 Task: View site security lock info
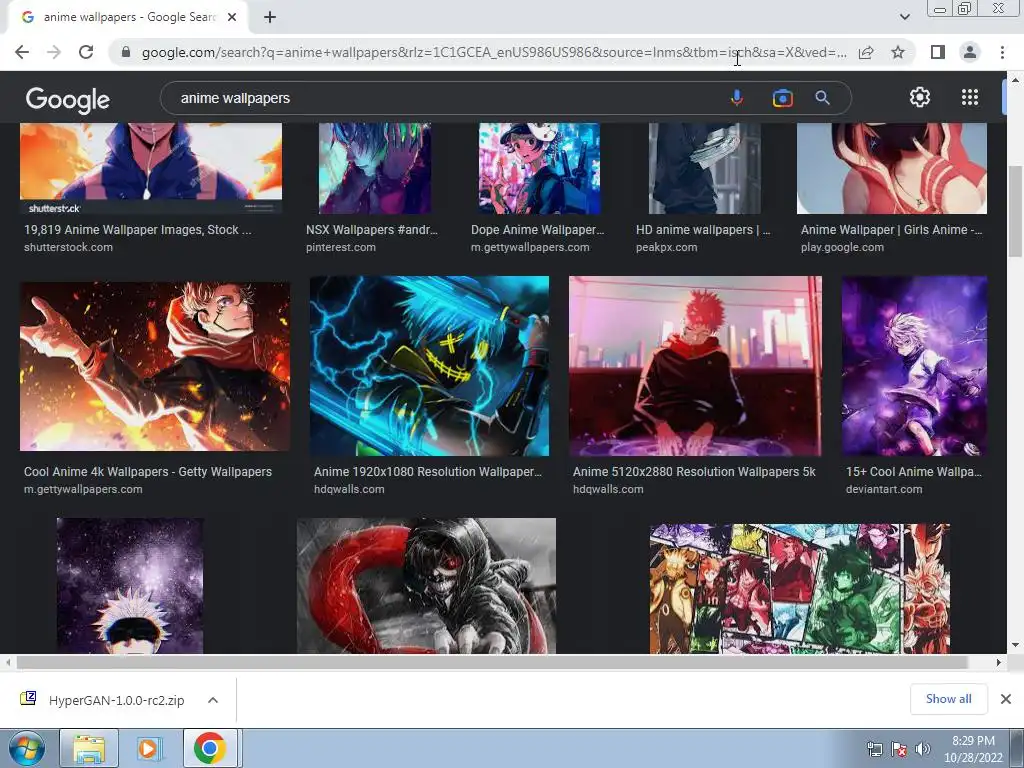126,52
